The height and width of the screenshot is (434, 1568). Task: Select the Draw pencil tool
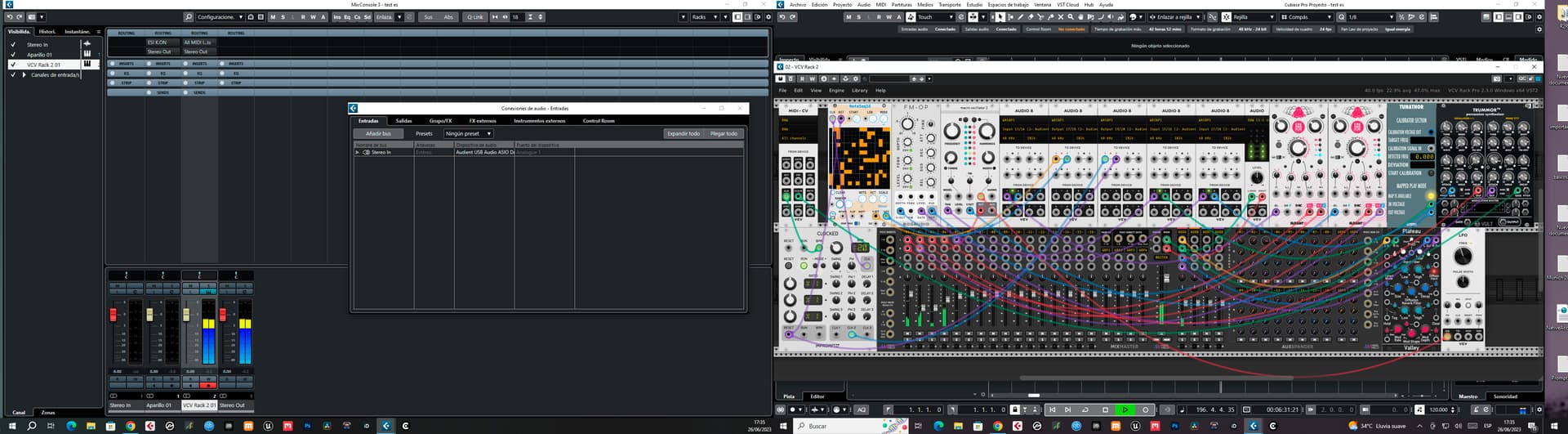coord(1020,16)
